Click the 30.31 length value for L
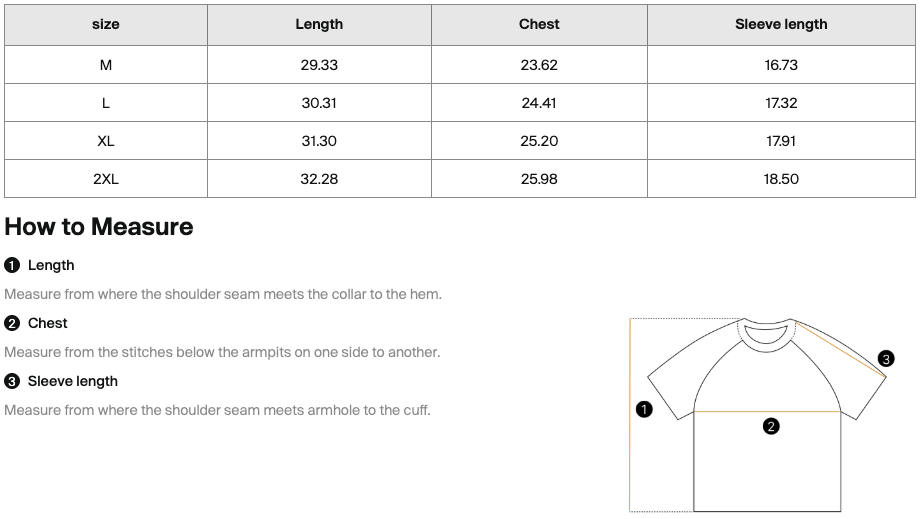The image size is (920, 519). click(x=319, y=103)
